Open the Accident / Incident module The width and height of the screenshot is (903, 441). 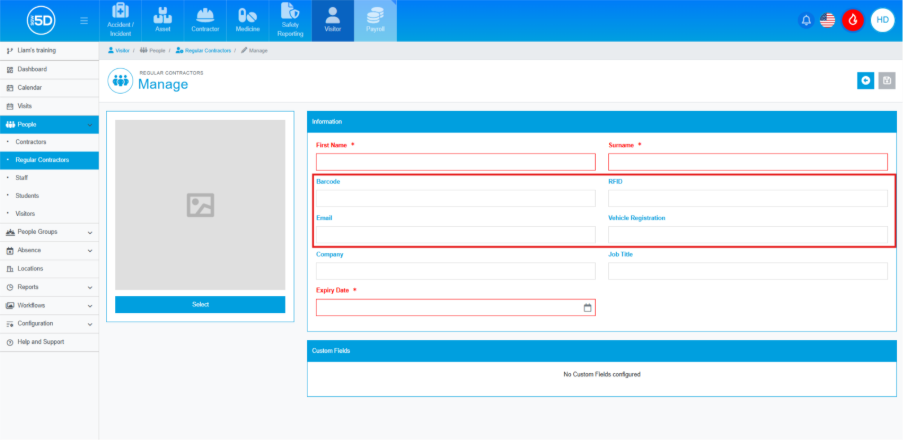[x=121, y=20]
